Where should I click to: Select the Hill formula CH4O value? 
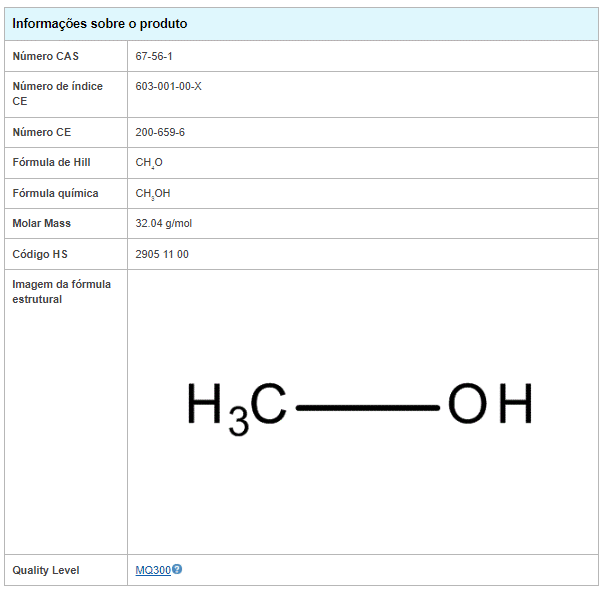pos(149,163)
